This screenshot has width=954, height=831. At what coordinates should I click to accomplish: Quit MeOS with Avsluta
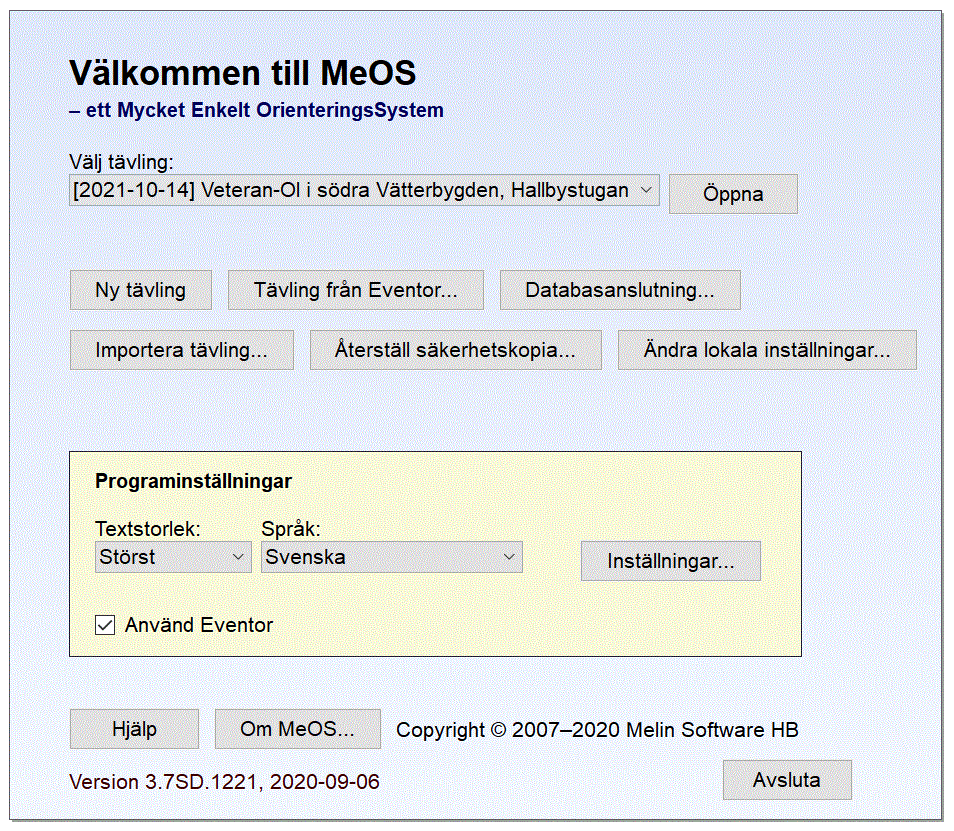tap(786, 780)
